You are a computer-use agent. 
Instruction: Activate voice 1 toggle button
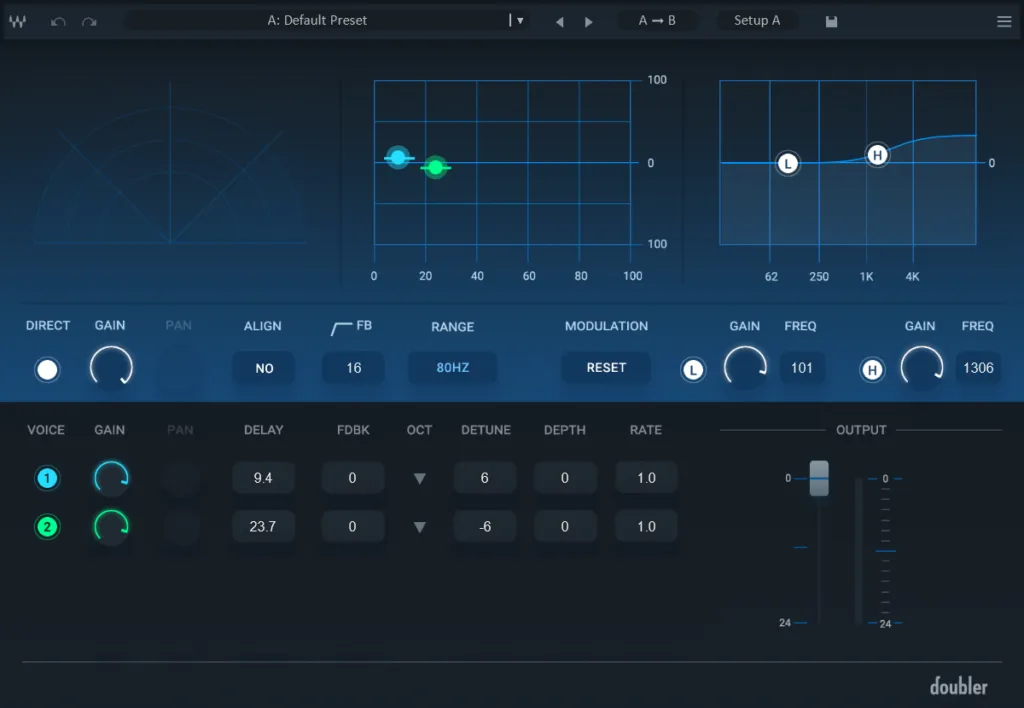[x=47, y=478]
